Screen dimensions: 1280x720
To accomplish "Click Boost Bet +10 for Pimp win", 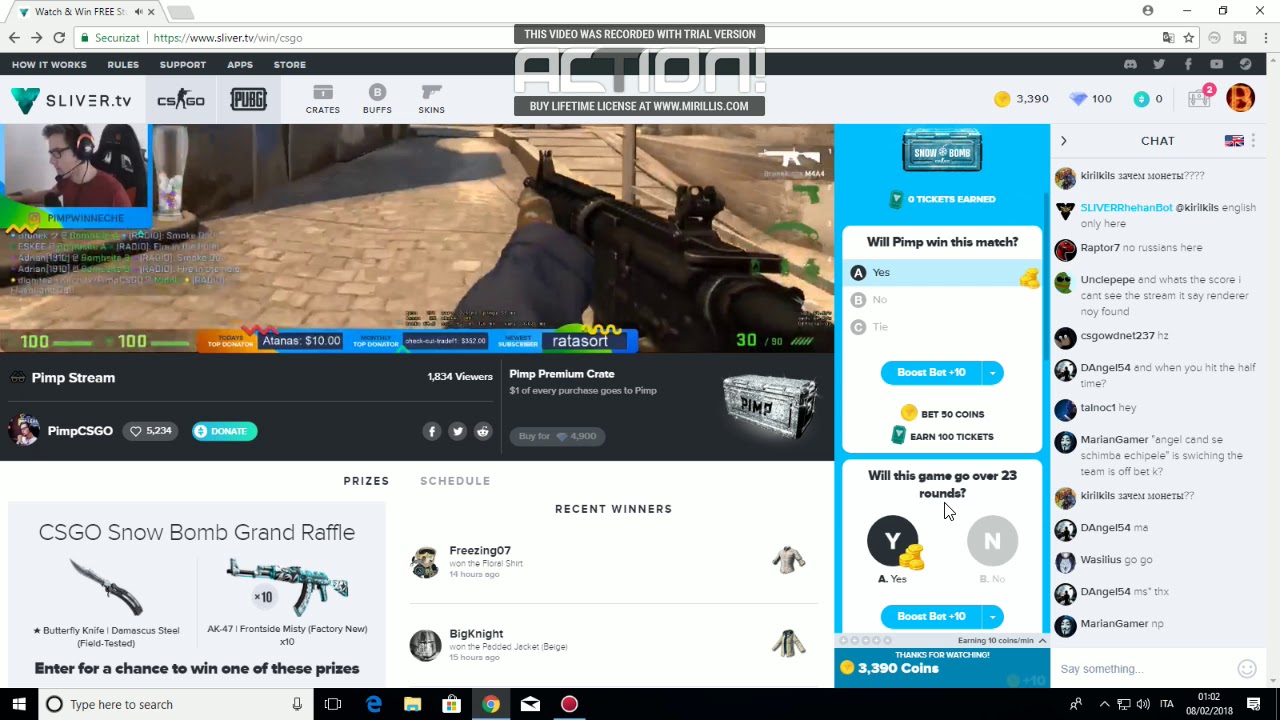I will [931, 373].
